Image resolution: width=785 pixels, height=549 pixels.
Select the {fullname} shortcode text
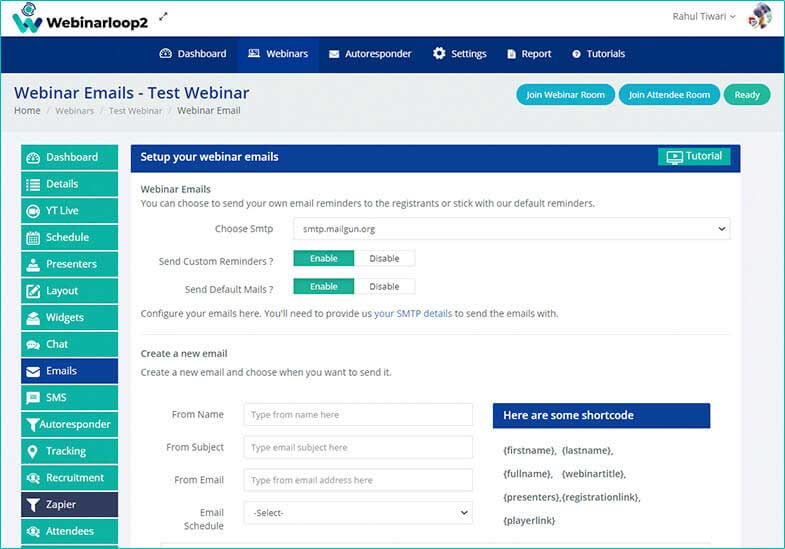click(x=528, y=474)
